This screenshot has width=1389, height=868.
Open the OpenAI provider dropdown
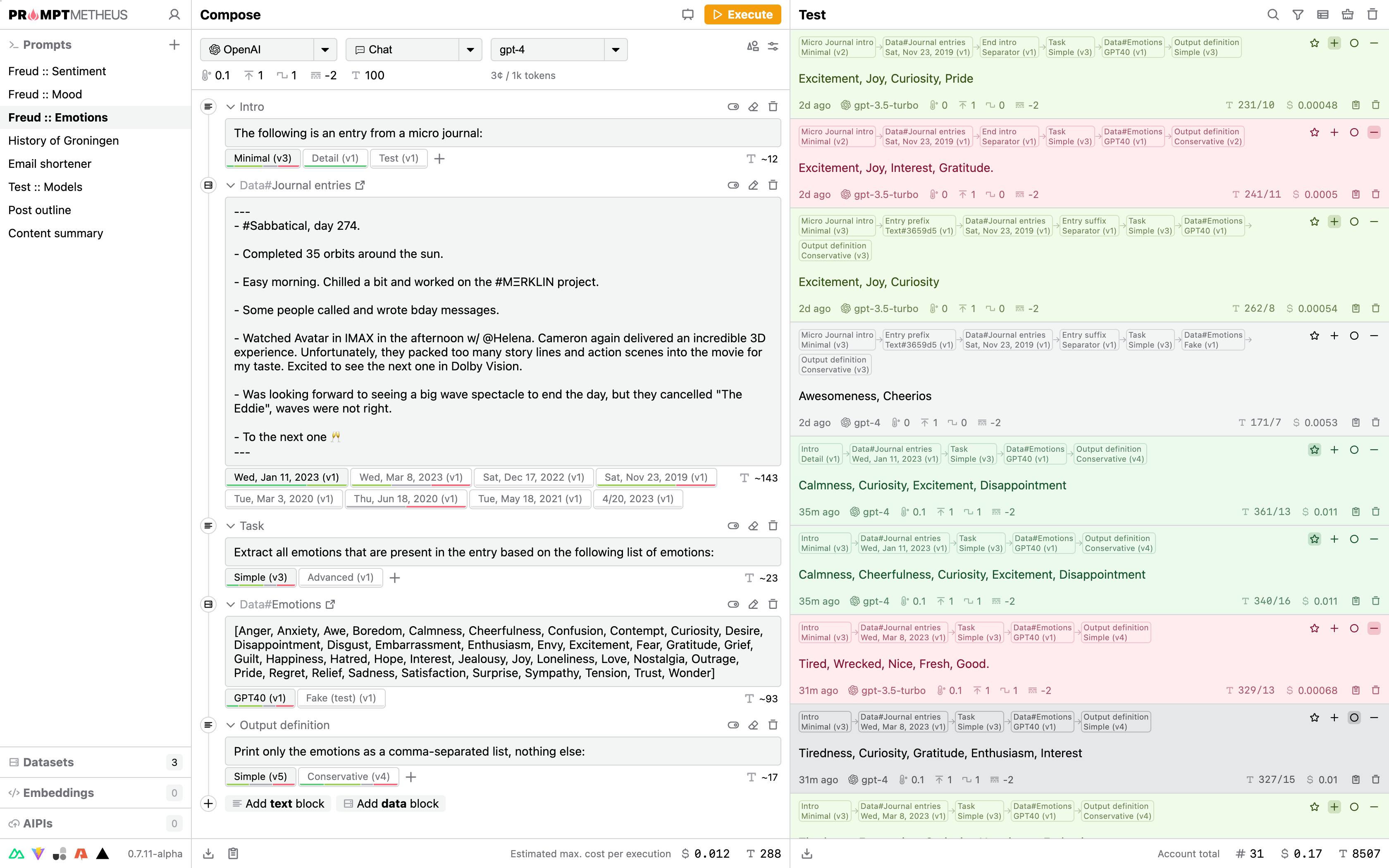(x=325, y=50)
